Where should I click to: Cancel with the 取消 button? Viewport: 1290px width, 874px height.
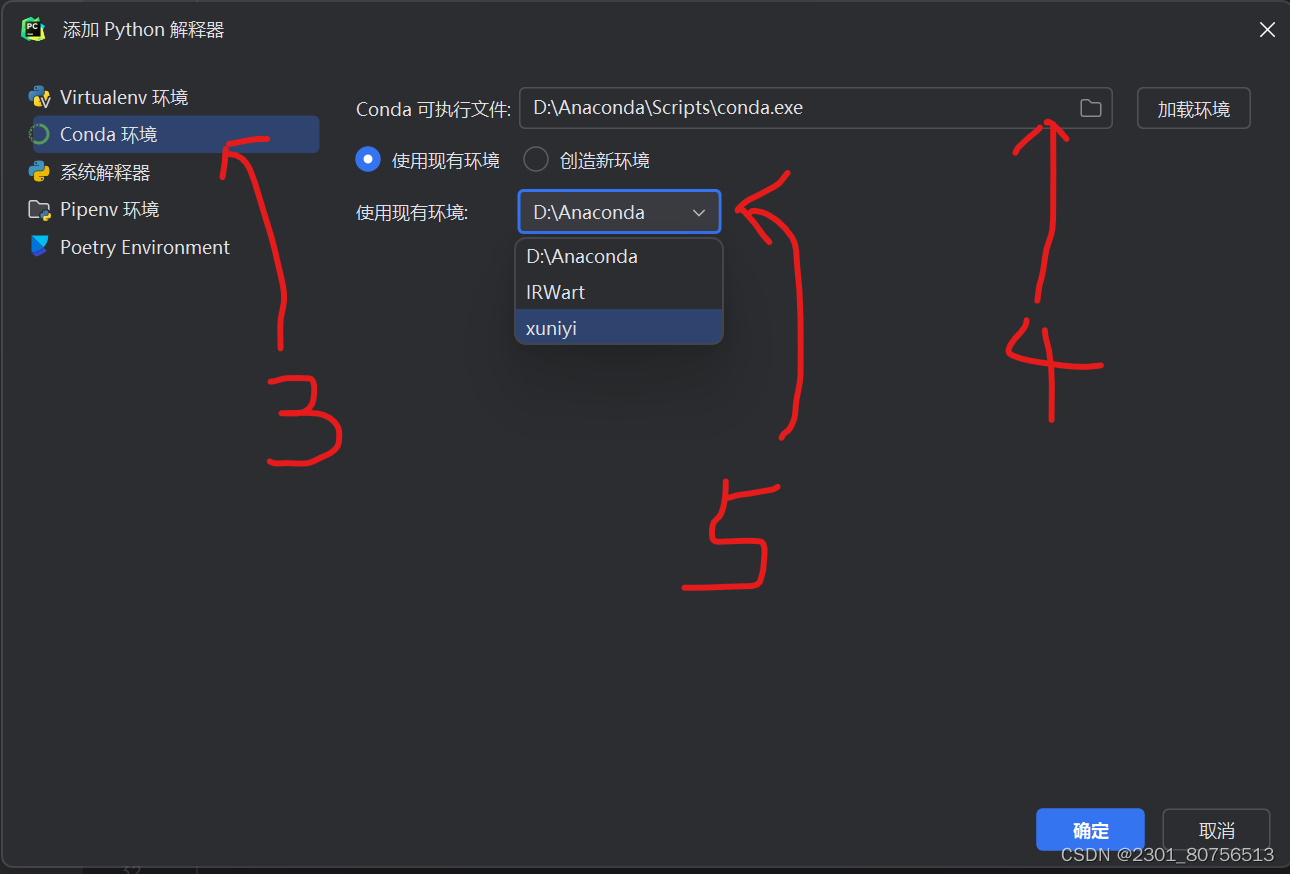tap(1216, 830)
